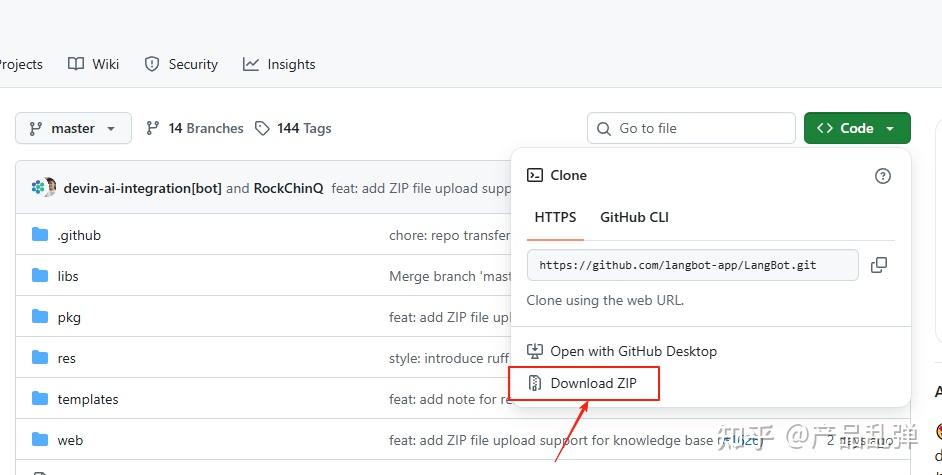Click the Clone terminal icon
This screenshot has height=475, width=942.
click(x=535, y=175)
